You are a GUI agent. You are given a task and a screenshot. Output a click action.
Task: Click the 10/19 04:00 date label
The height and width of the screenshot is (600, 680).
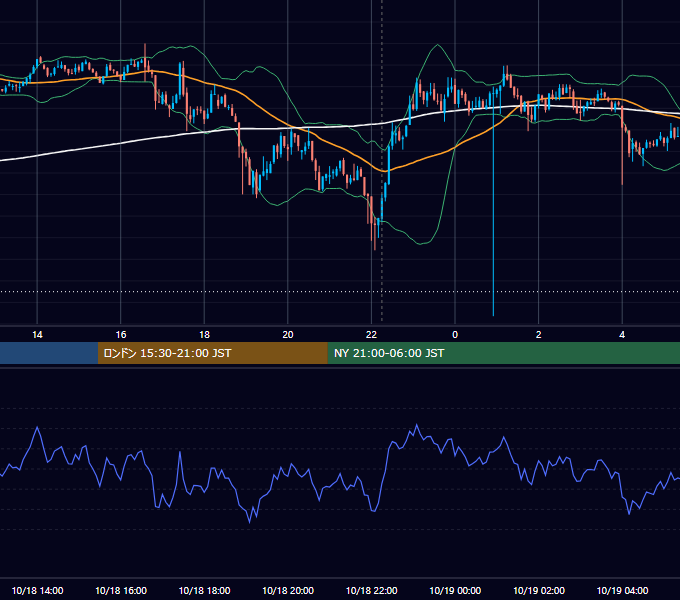pos(622,590)
